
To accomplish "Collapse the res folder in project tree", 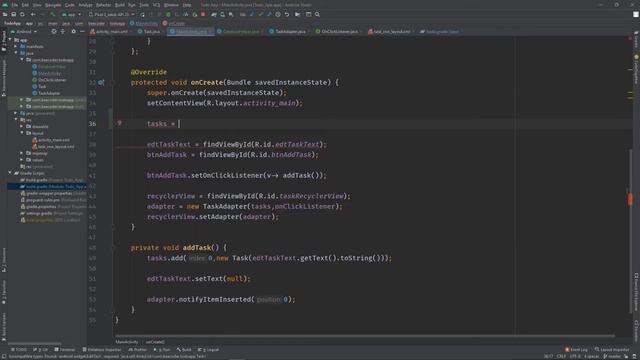I will [x=16, y=120].
